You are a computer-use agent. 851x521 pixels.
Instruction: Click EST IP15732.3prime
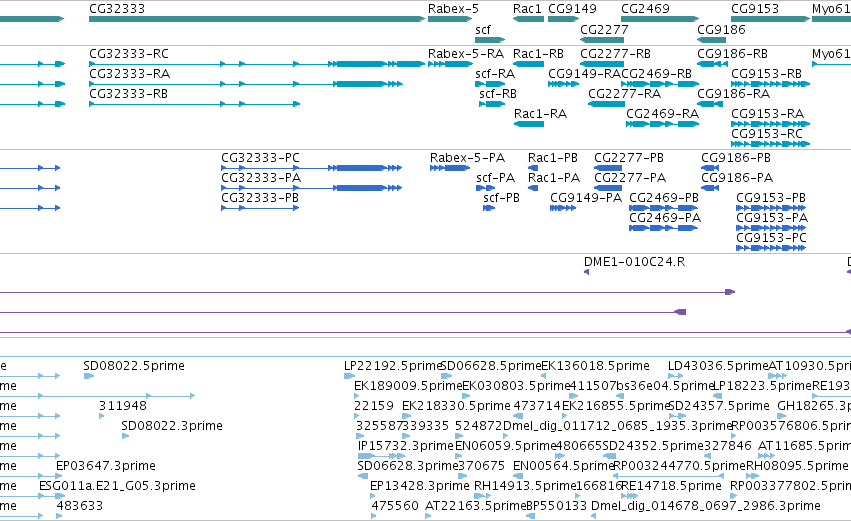[405, 446]
